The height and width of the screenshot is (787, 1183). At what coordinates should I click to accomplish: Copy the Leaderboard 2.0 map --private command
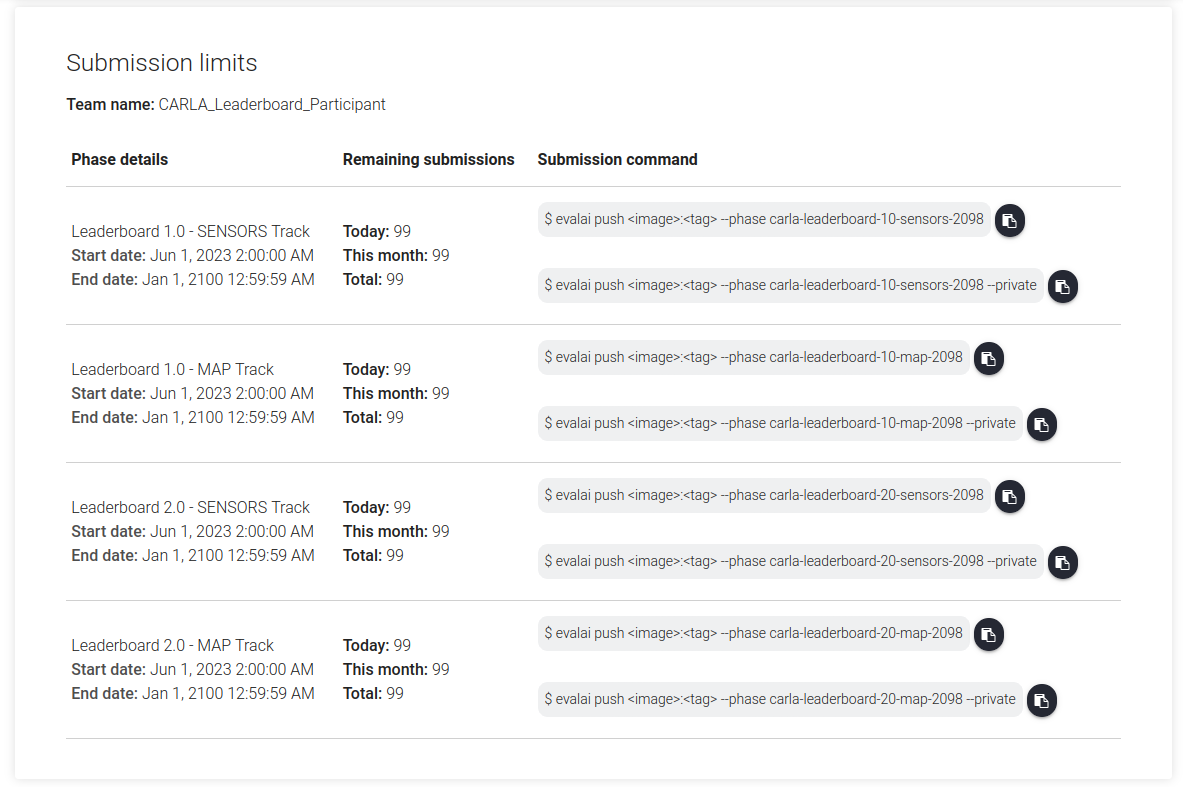1041,701
